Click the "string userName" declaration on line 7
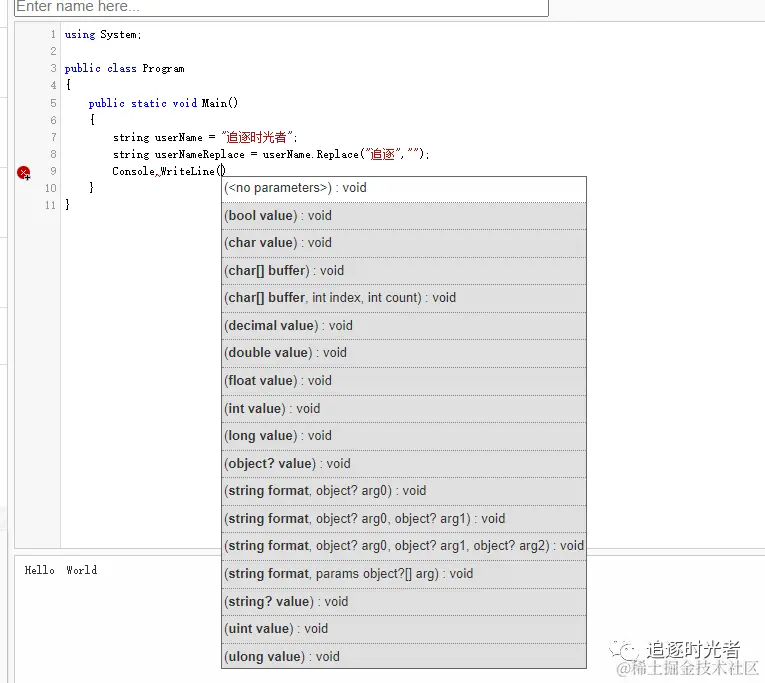The image size is (765, 683). [x=205, y=137]
